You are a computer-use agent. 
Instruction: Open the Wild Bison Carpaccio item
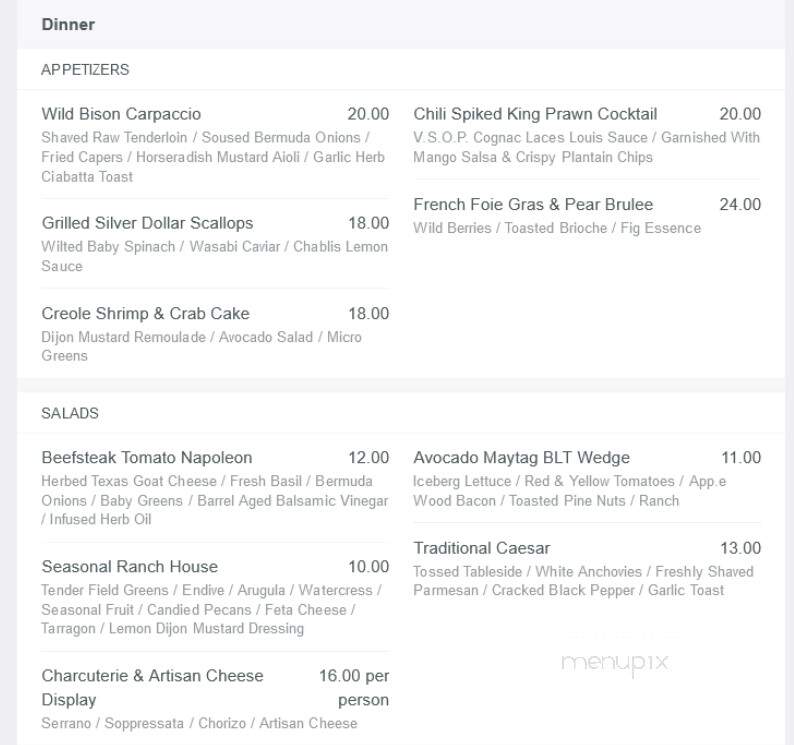[121, 114]
